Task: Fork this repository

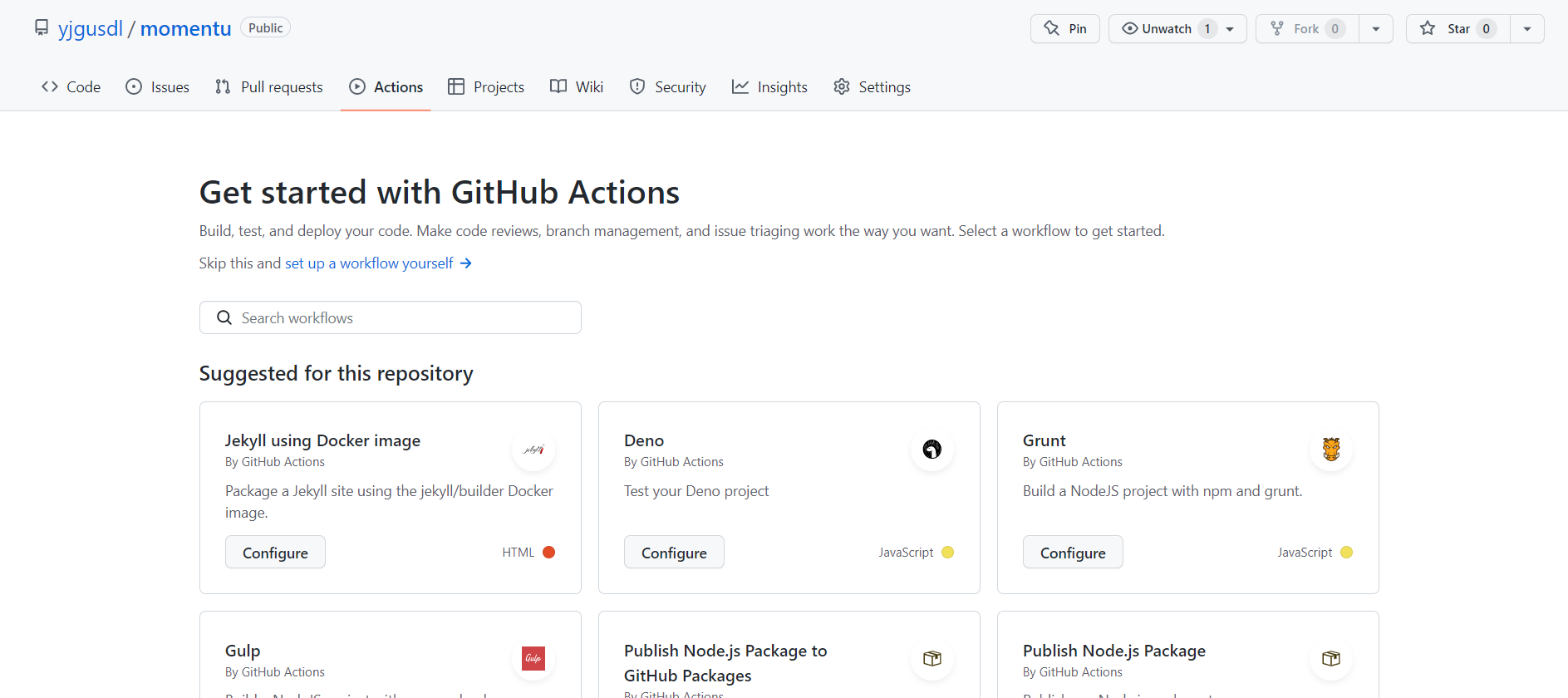Action: tap(1307, 28)
